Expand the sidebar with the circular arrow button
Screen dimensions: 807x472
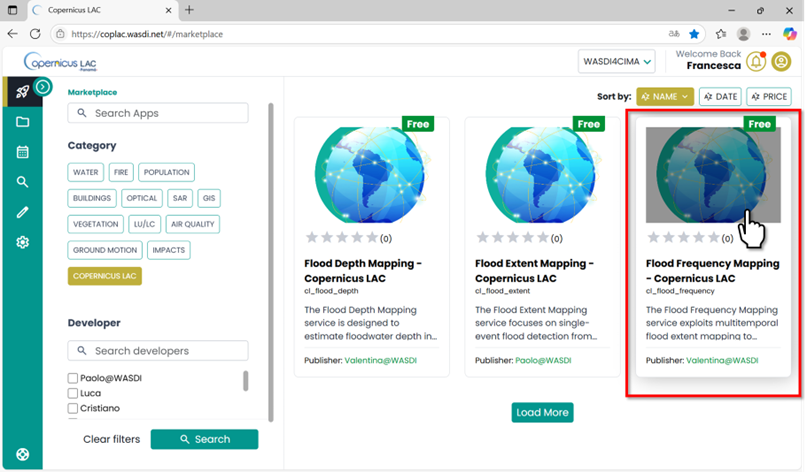click(43, 86)
